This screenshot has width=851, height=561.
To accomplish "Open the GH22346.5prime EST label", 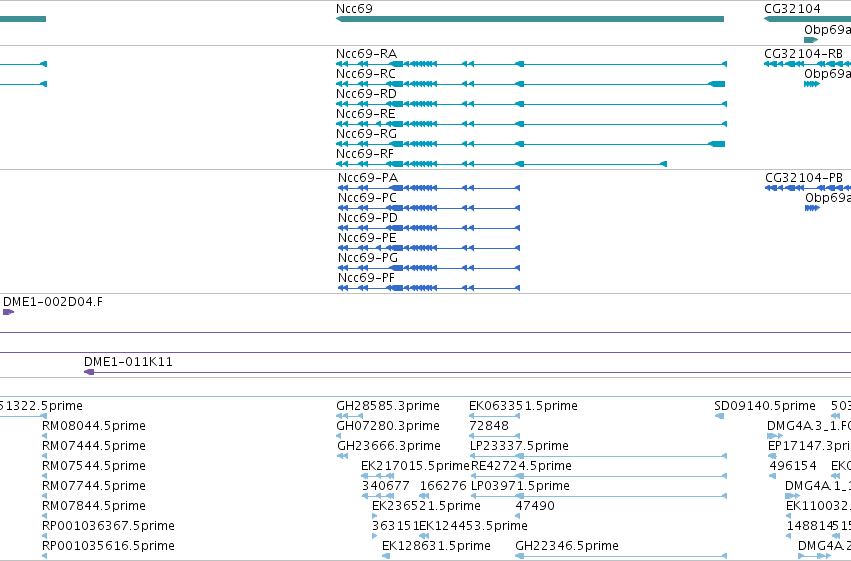I will point(567,546).
